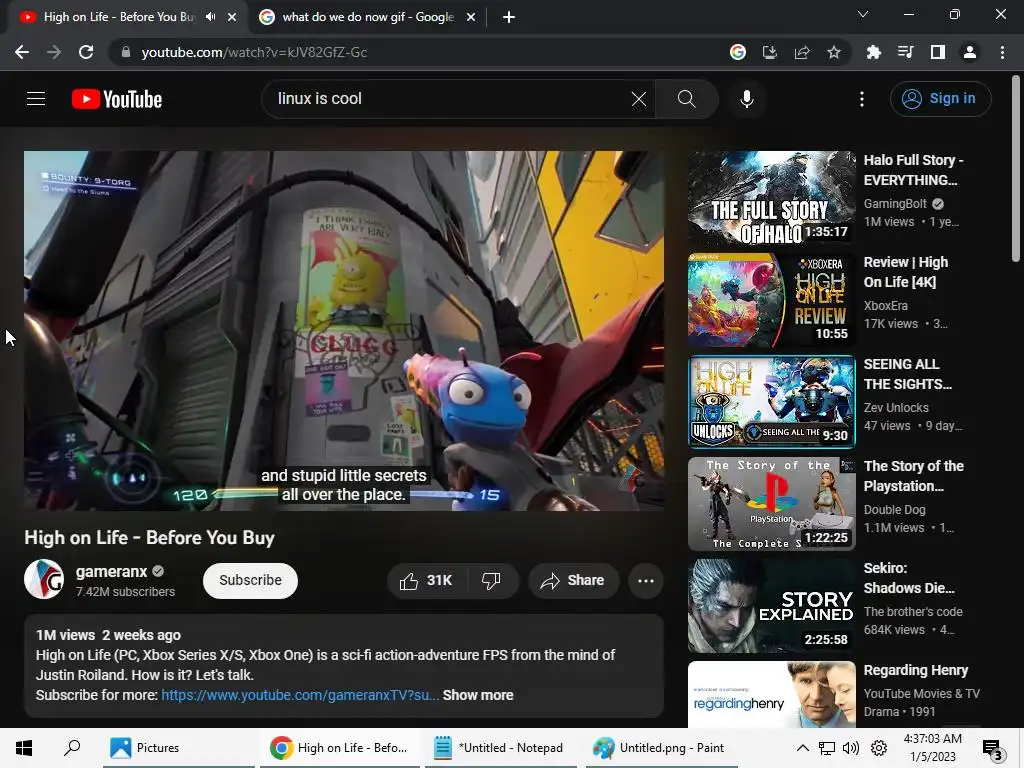This screenshot has height=768, width=1024.
Task: Open a new browser tab
Action: pyautogui.click(x=509, y=17)
